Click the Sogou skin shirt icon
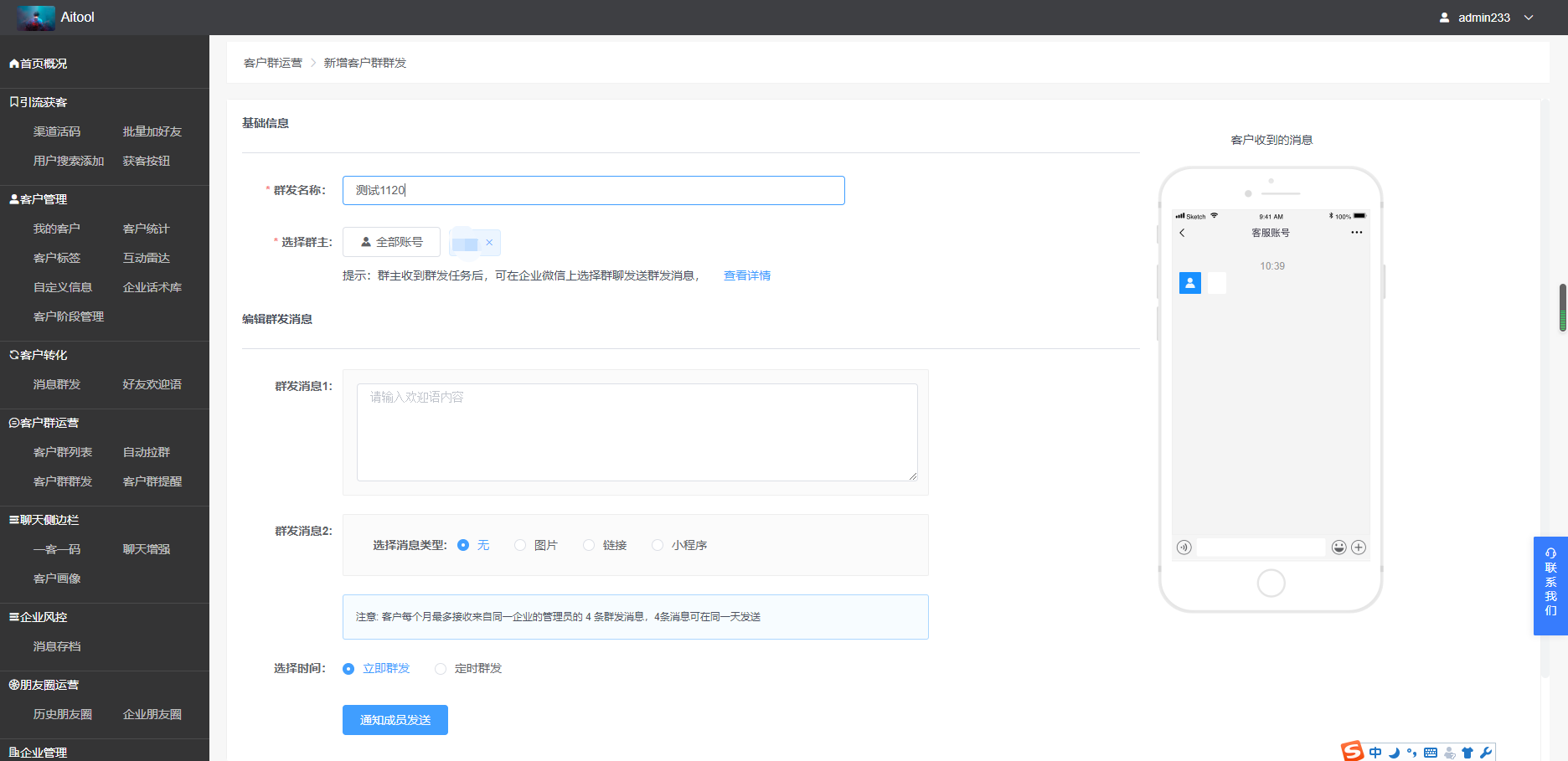This screenshot has height=761, width=1568. click(1467, 753)
